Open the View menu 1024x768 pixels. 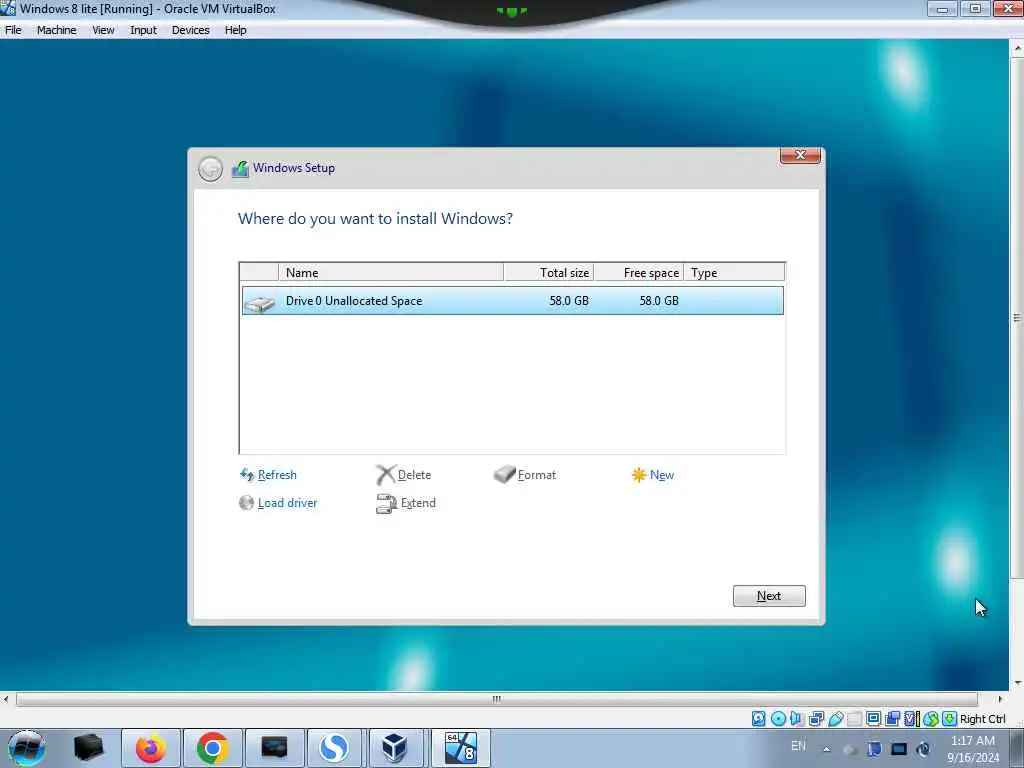tap(103, 30)
